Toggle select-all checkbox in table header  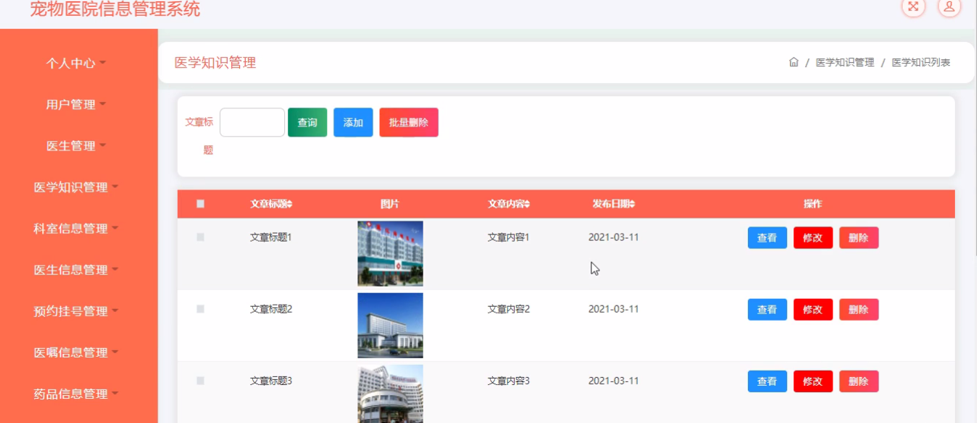200,204
